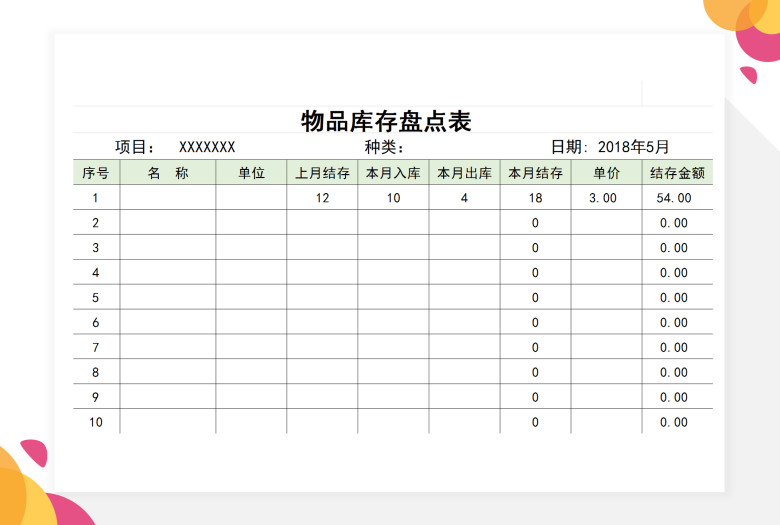780x525 pixels.
Task: Click the 本月入库 column header
Action: 393,173
